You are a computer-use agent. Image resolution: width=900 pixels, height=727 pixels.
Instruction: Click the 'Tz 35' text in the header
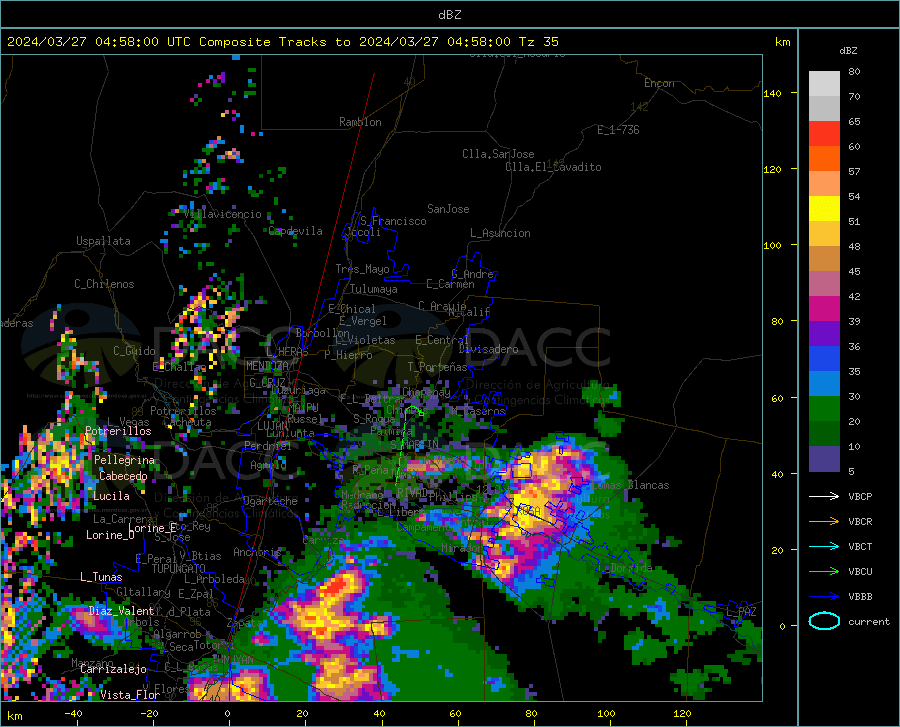(538, 42)
